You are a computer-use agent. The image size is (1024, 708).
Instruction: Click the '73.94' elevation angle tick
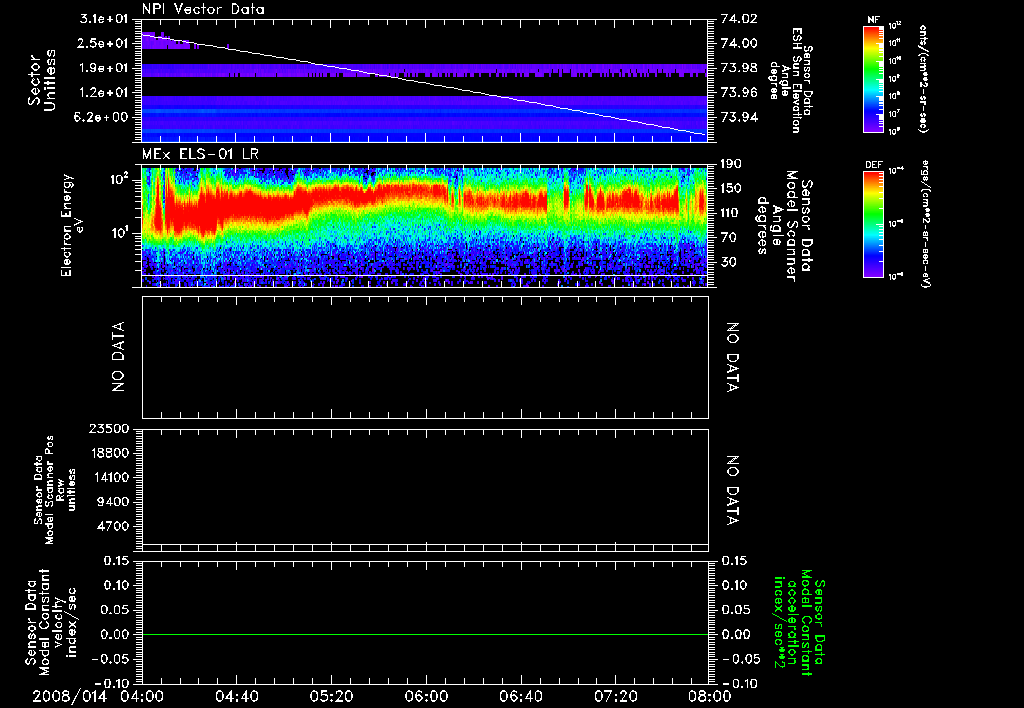coord(739,118)
